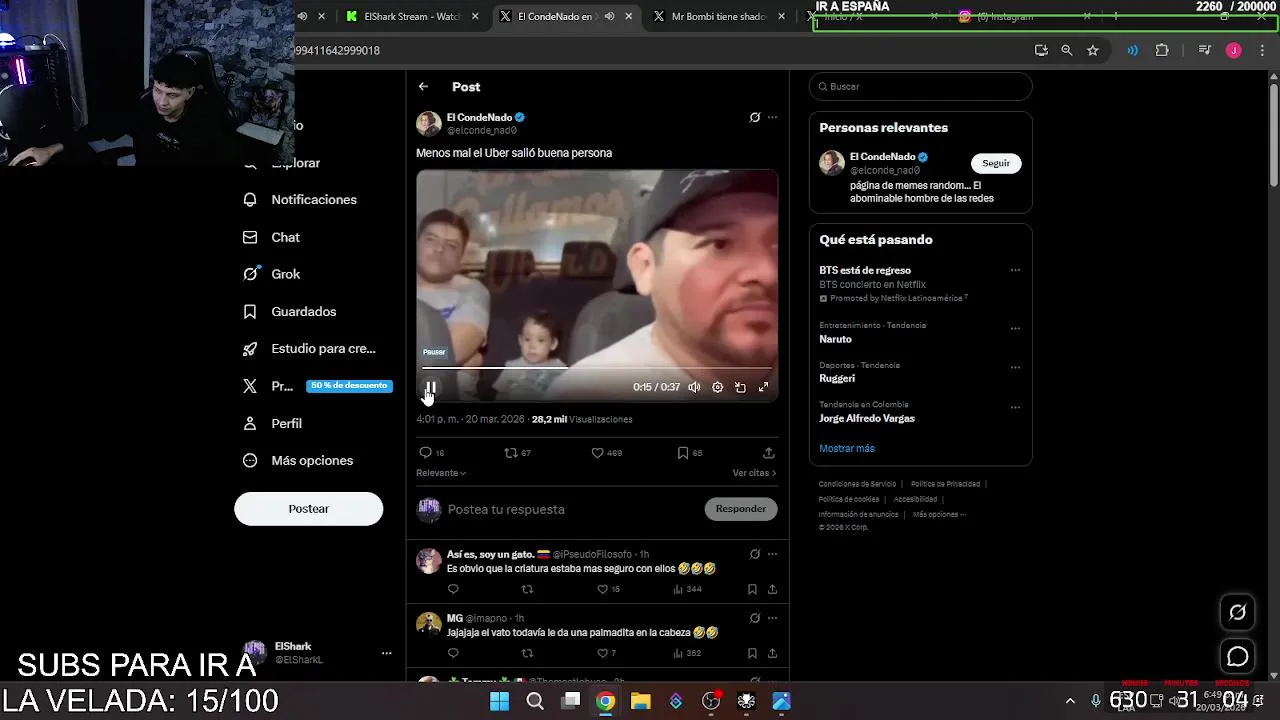Viewport: 1280px width, 720px height.
Task: Open the Chrome profile avatar
Action: (1234, 50)
